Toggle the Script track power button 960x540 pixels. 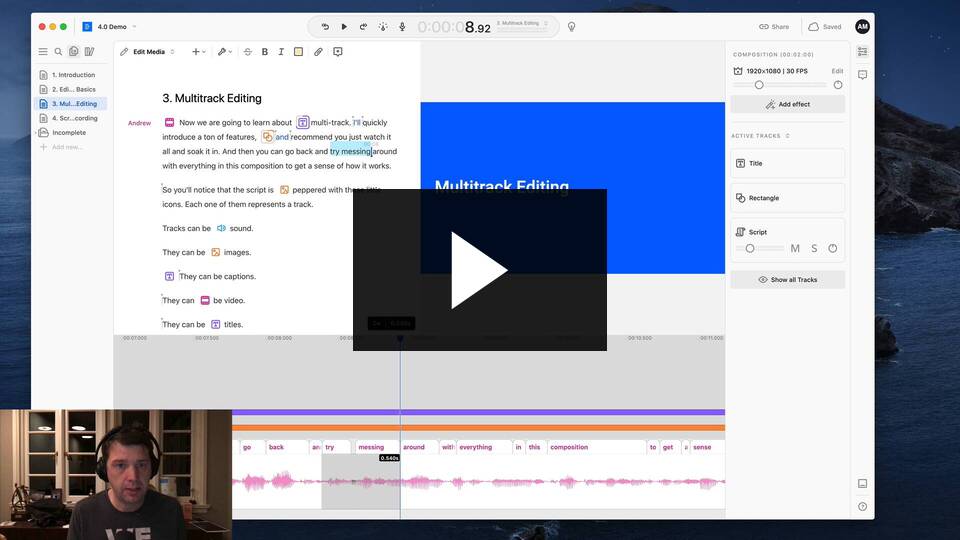833,248
